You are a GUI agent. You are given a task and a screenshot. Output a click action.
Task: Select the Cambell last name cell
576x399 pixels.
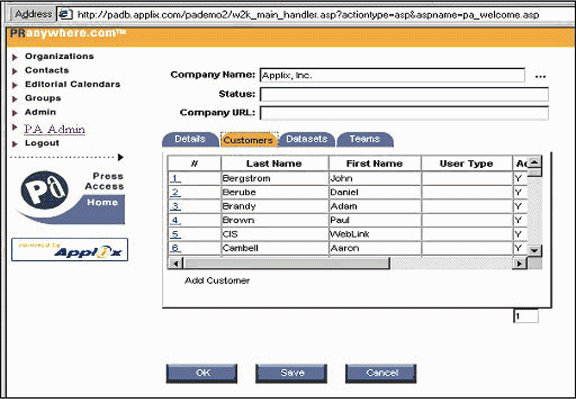(274, 248)
